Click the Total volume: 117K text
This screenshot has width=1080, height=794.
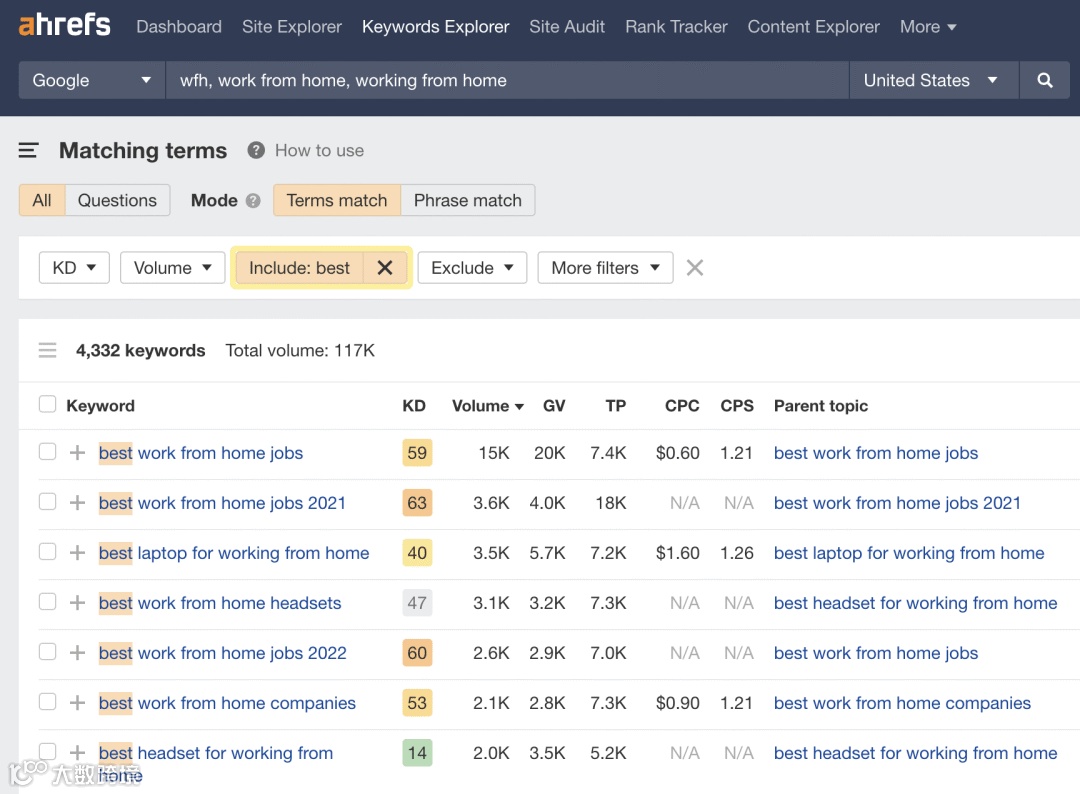[x=300, y=351]
